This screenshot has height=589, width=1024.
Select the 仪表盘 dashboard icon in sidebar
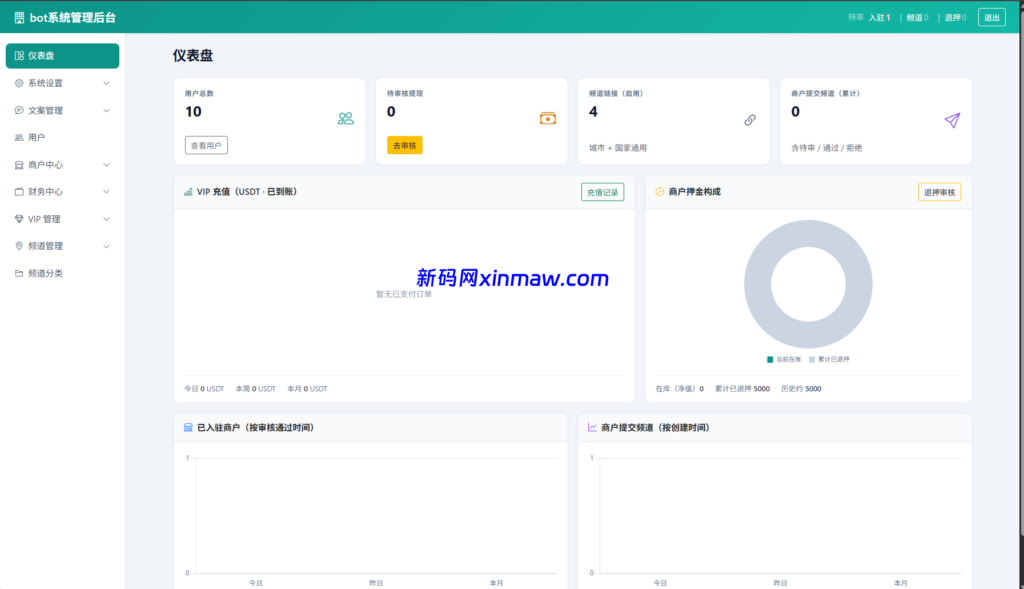[x=18, y=57]
